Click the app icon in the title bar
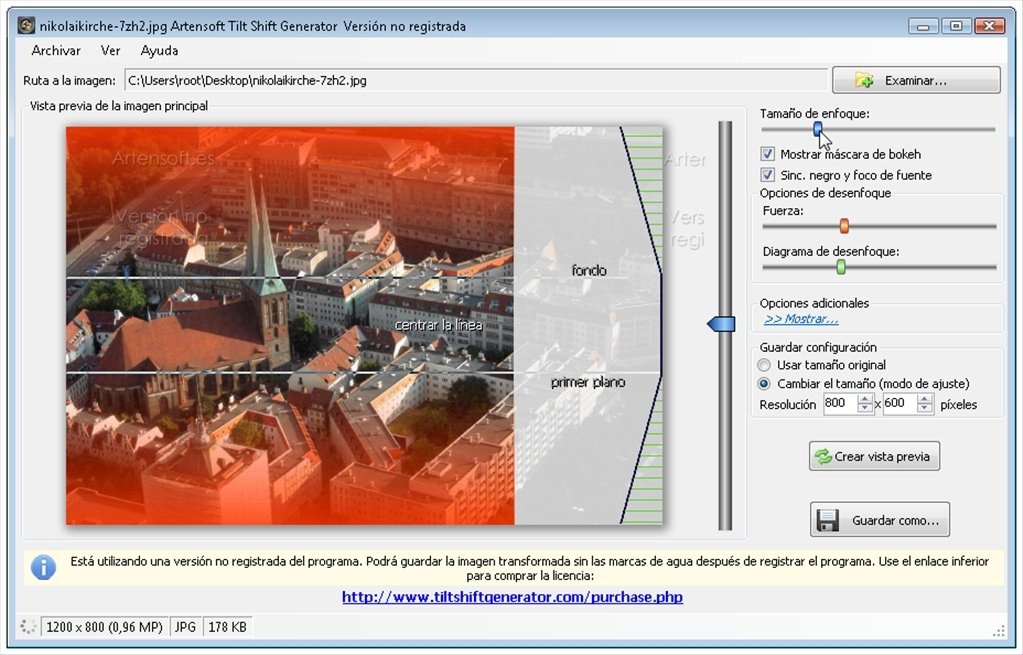1023x655 pixels. tap(26, 26)
